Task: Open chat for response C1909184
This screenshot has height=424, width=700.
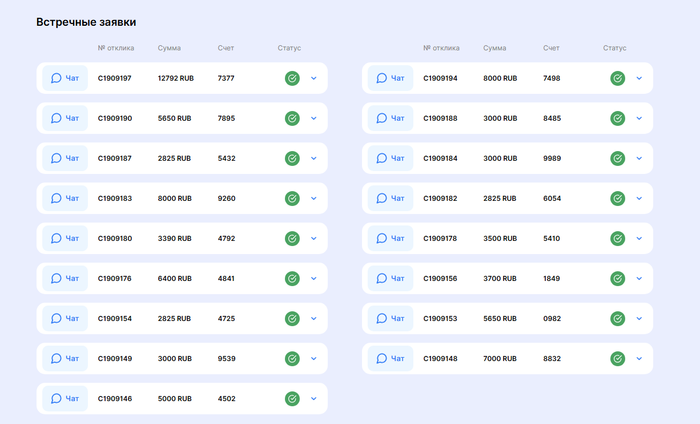Action: point(391,158)
